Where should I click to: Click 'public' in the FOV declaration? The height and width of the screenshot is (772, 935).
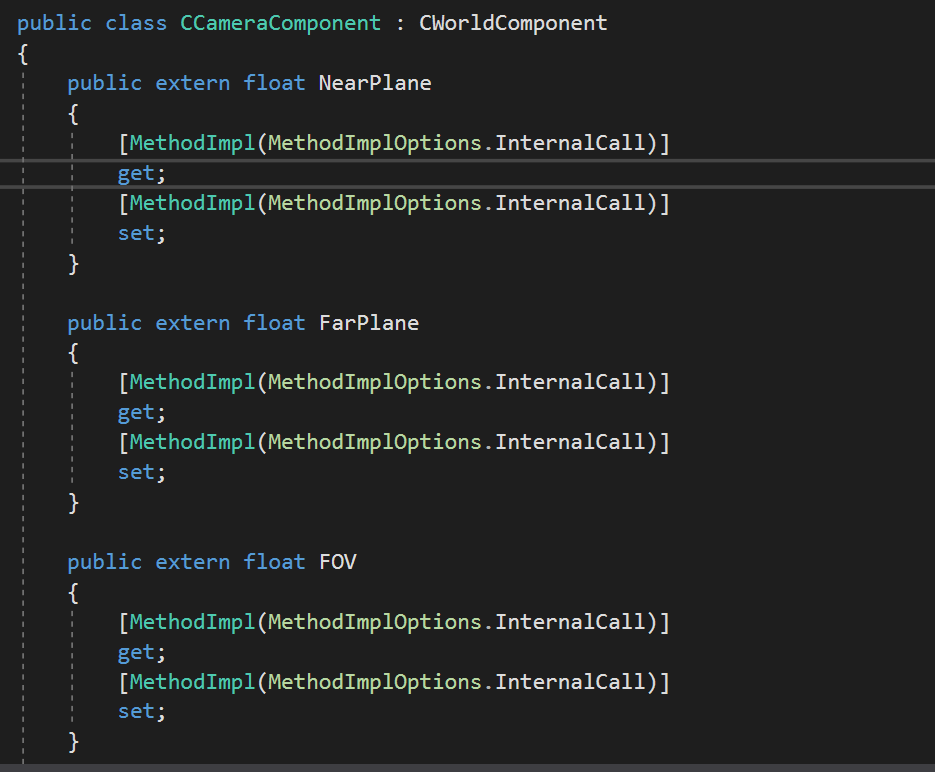pyautogui.click(x=104, y=562)
